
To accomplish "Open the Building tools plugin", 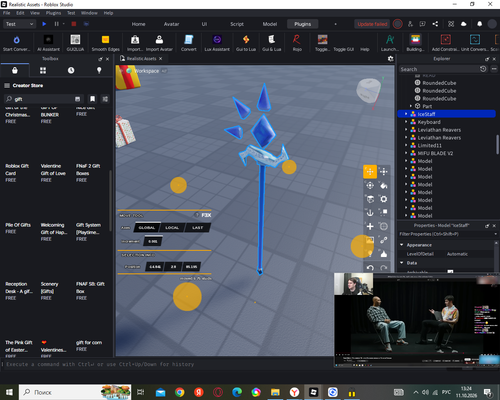I will pyautogui.click(x=415, y=43).
